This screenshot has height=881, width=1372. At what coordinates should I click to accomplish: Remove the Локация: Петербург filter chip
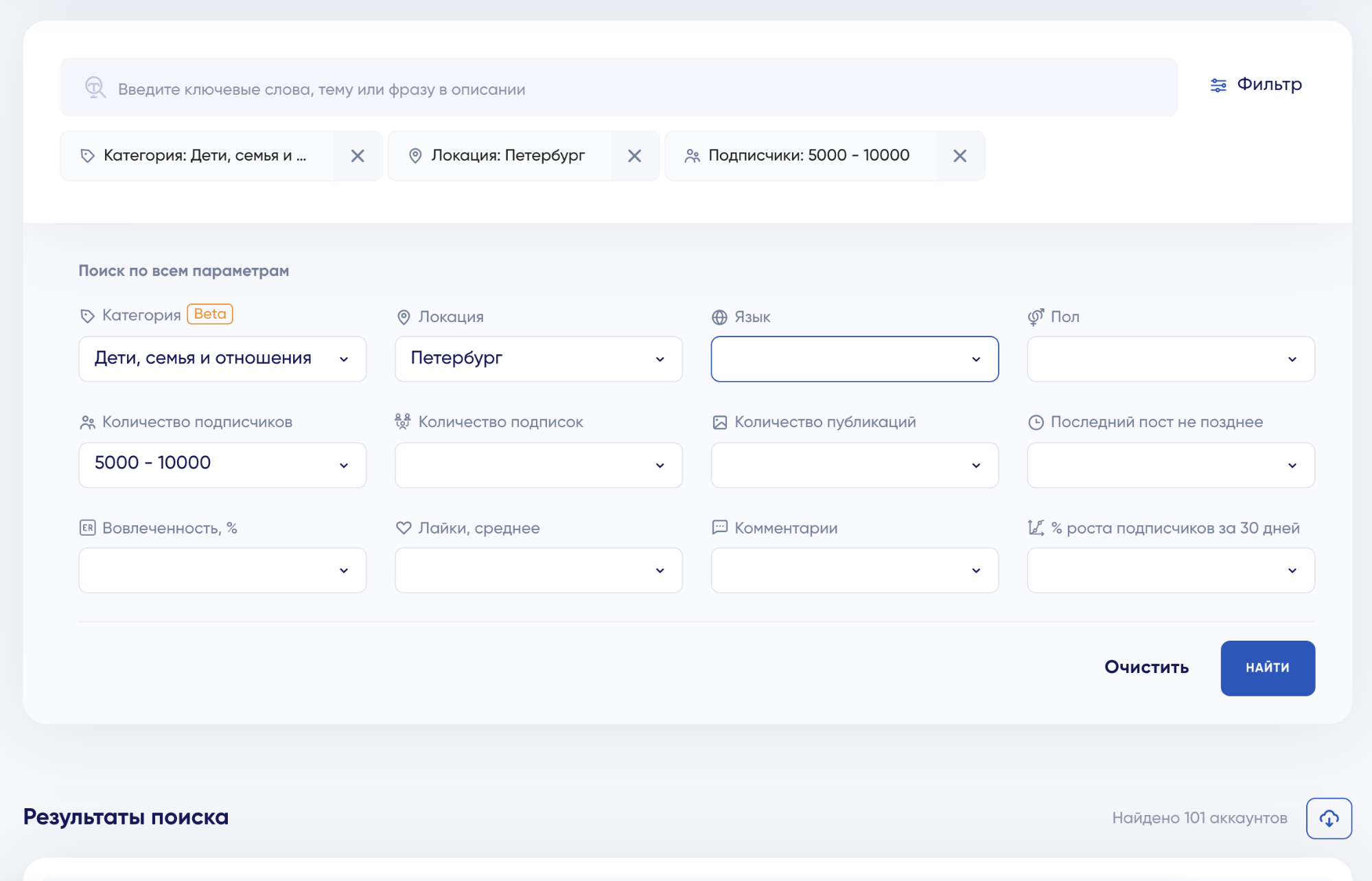[635, 156]
